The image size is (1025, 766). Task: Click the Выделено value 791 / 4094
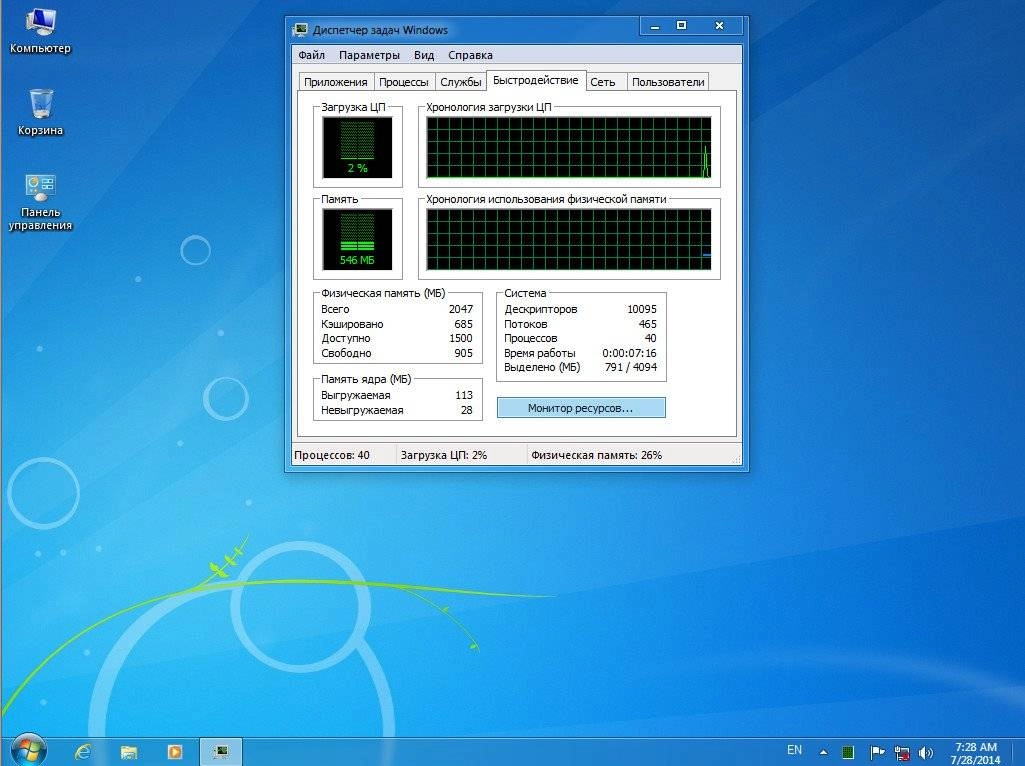tap(631, 367)
